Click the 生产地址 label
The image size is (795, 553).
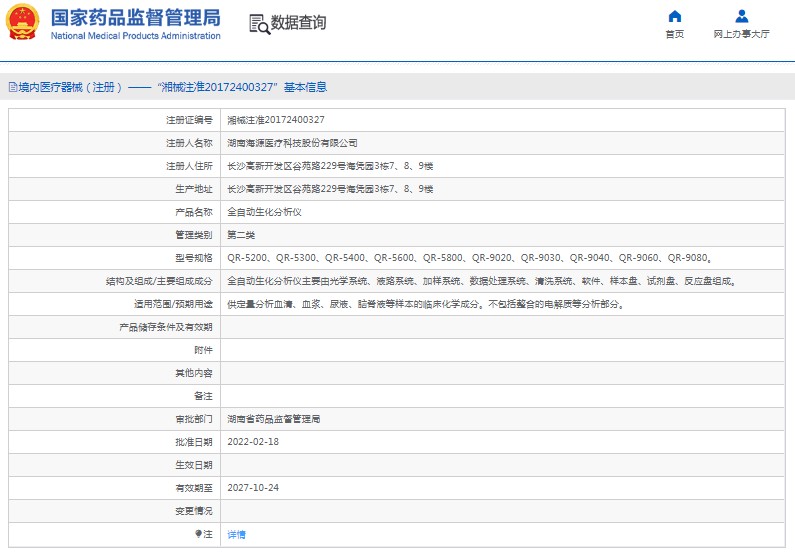(x=194, y=189)
